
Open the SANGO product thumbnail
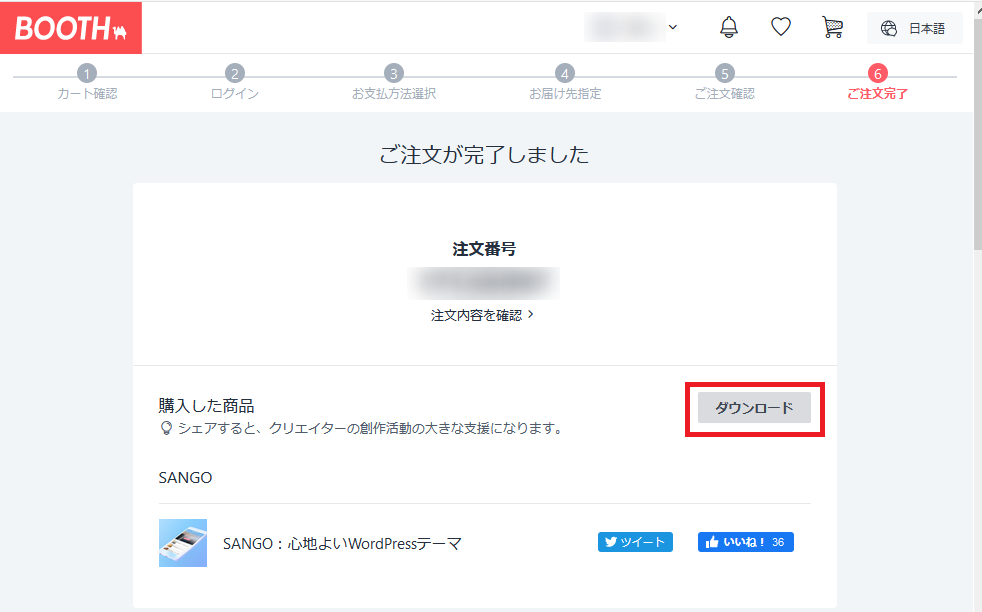183,543
